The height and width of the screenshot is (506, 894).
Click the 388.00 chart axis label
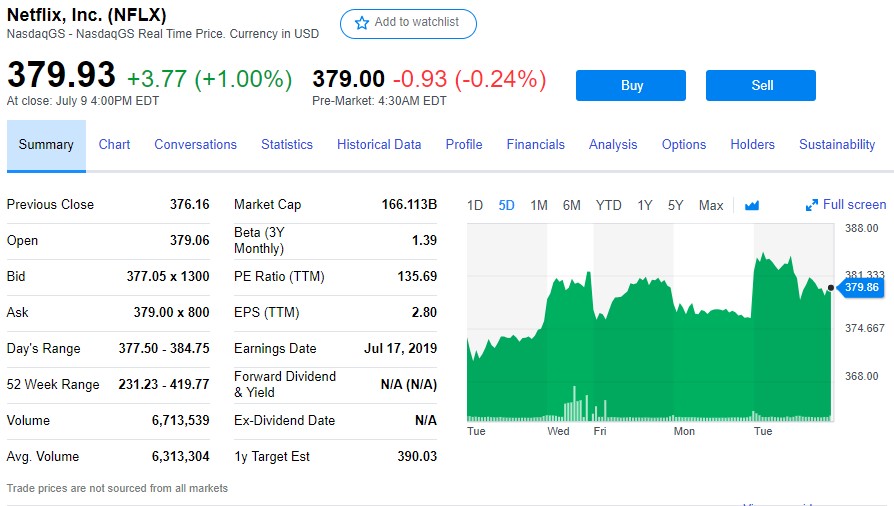click(862, 228)
